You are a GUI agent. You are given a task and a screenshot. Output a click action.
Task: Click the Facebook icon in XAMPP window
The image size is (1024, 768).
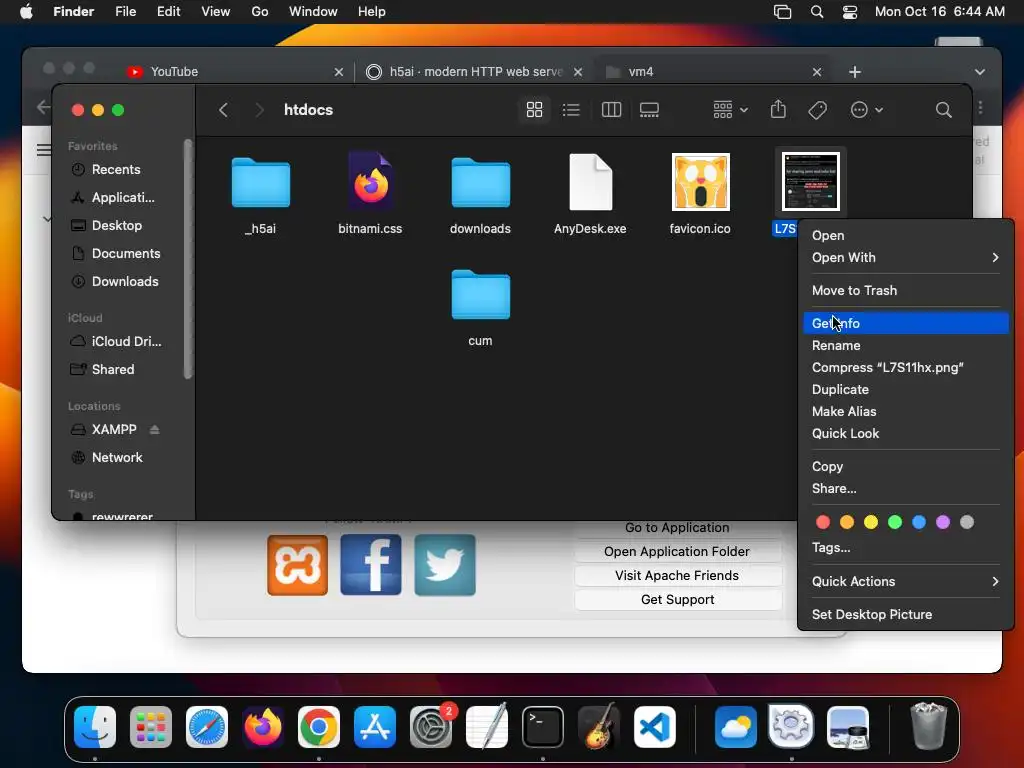click(371, 565)
